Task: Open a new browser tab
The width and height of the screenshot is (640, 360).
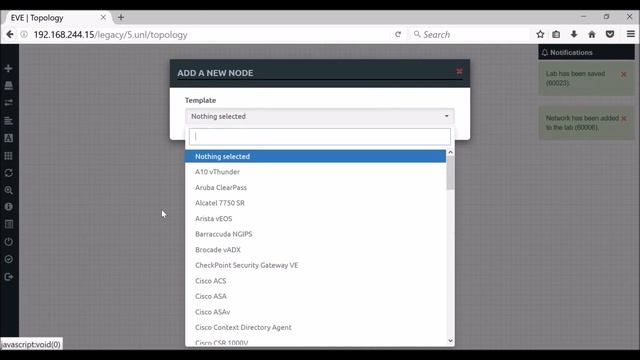Action: click(121, 18)
